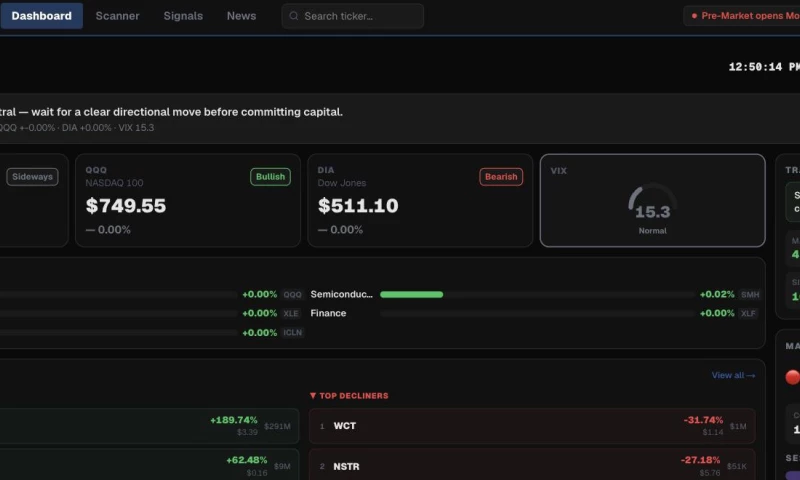Follow the View all link
Screen dimensions: 800x480
(x=733, y=375)
